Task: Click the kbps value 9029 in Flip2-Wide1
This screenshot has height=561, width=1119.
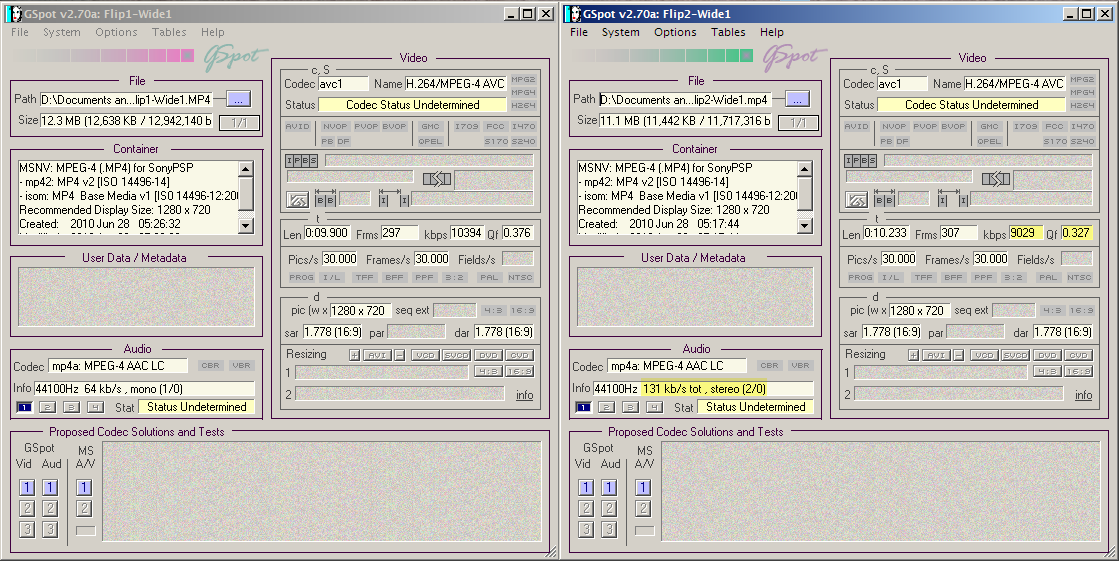Action: click(x=1024, y=233)
